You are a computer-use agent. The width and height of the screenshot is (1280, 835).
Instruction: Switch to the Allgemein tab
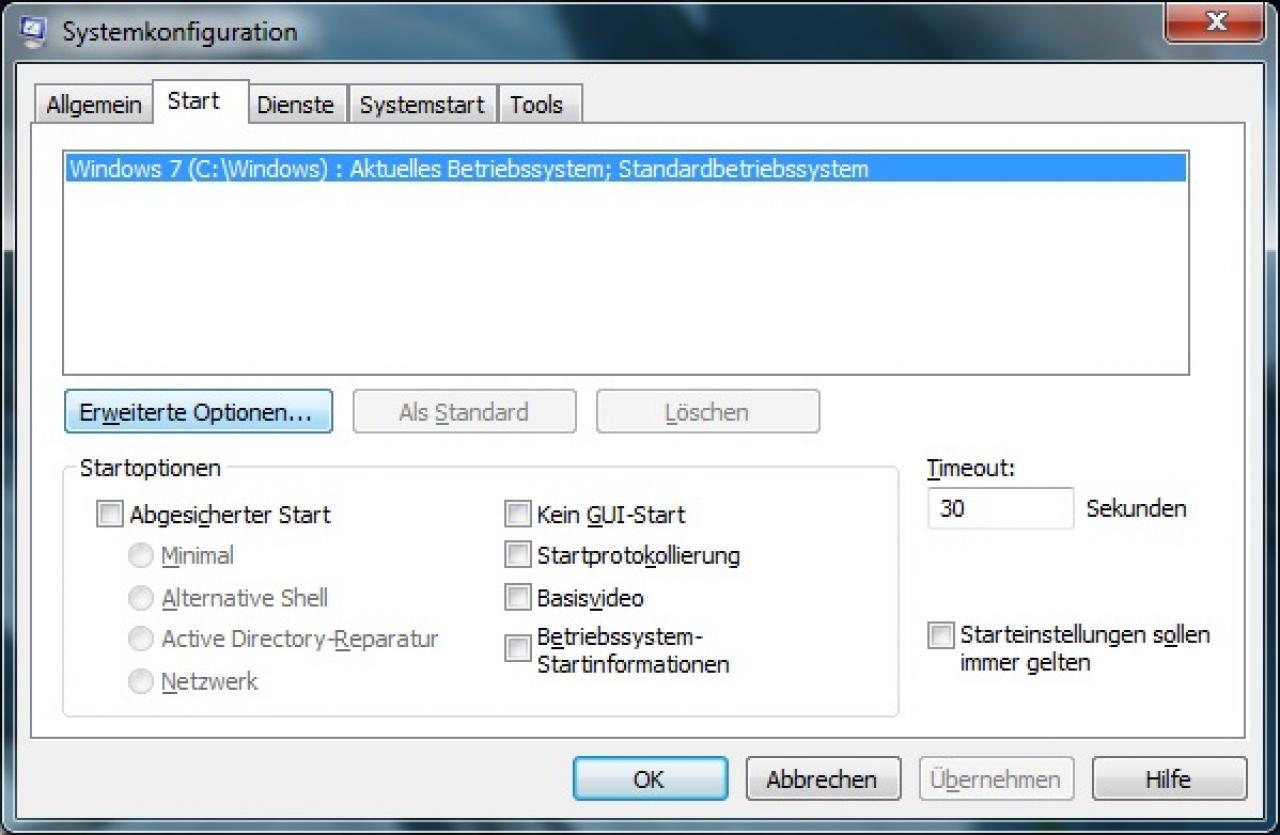[x=93, y=105]
